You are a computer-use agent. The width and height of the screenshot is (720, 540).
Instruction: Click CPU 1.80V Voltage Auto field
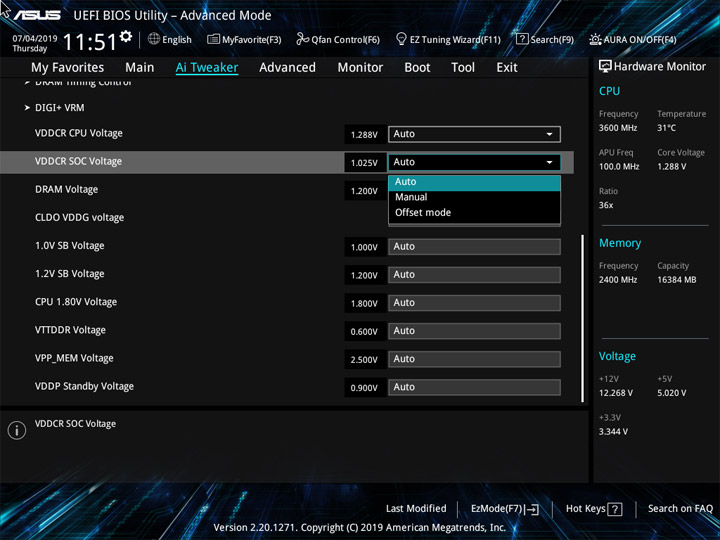[x=474, y=303]
